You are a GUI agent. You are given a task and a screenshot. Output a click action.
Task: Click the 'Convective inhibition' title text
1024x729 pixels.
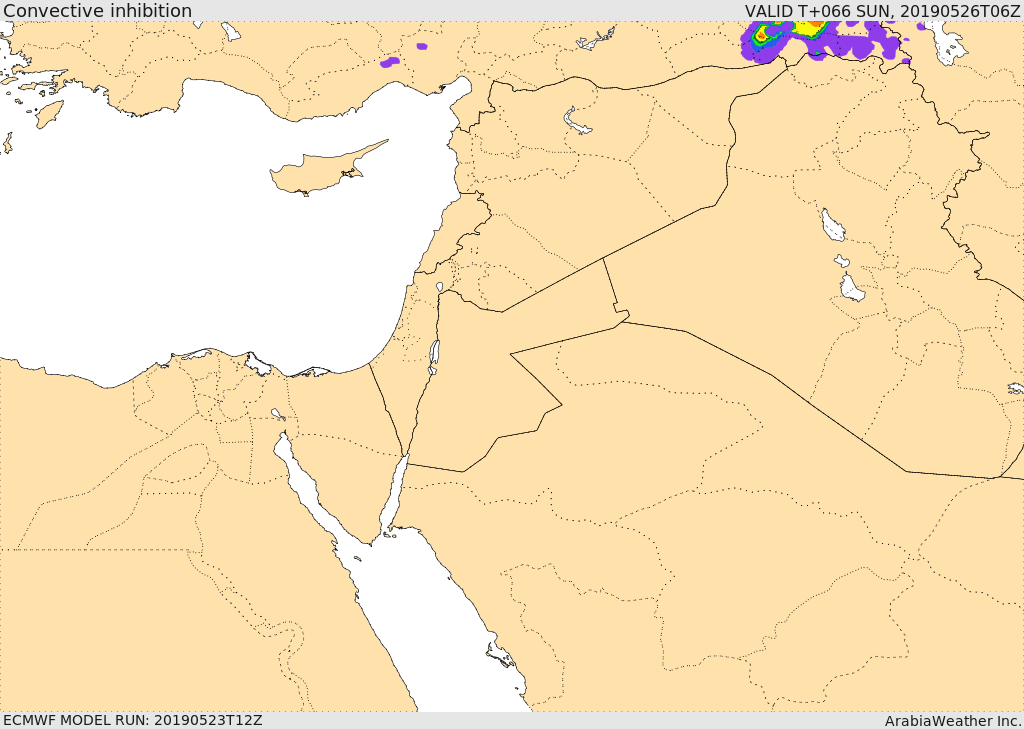(x=97, y=10)
